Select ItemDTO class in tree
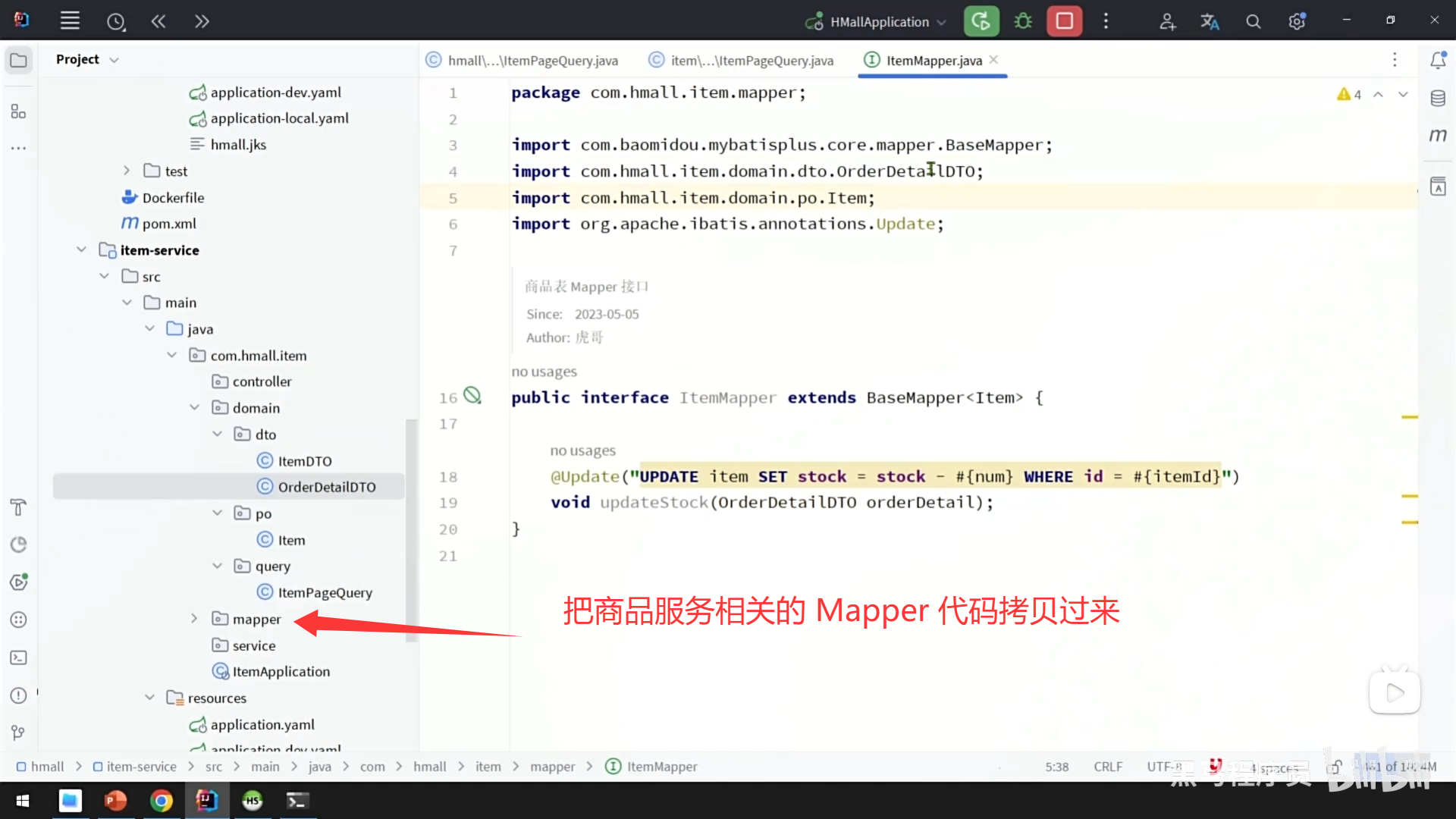Screen dimensions: 1456x819 304,461
